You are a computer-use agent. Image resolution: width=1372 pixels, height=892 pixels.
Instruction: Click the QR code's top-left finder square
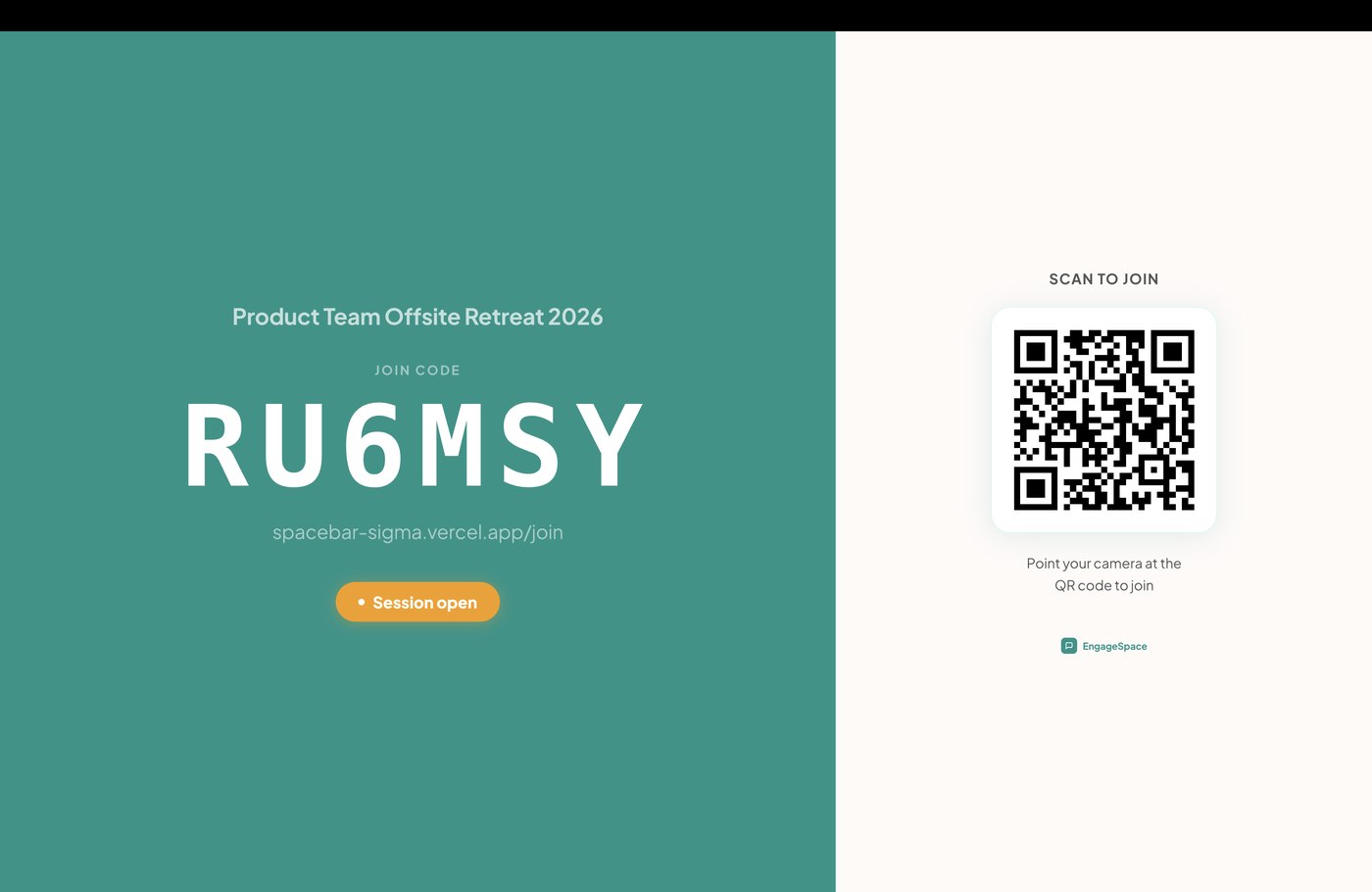[1035, 351]
